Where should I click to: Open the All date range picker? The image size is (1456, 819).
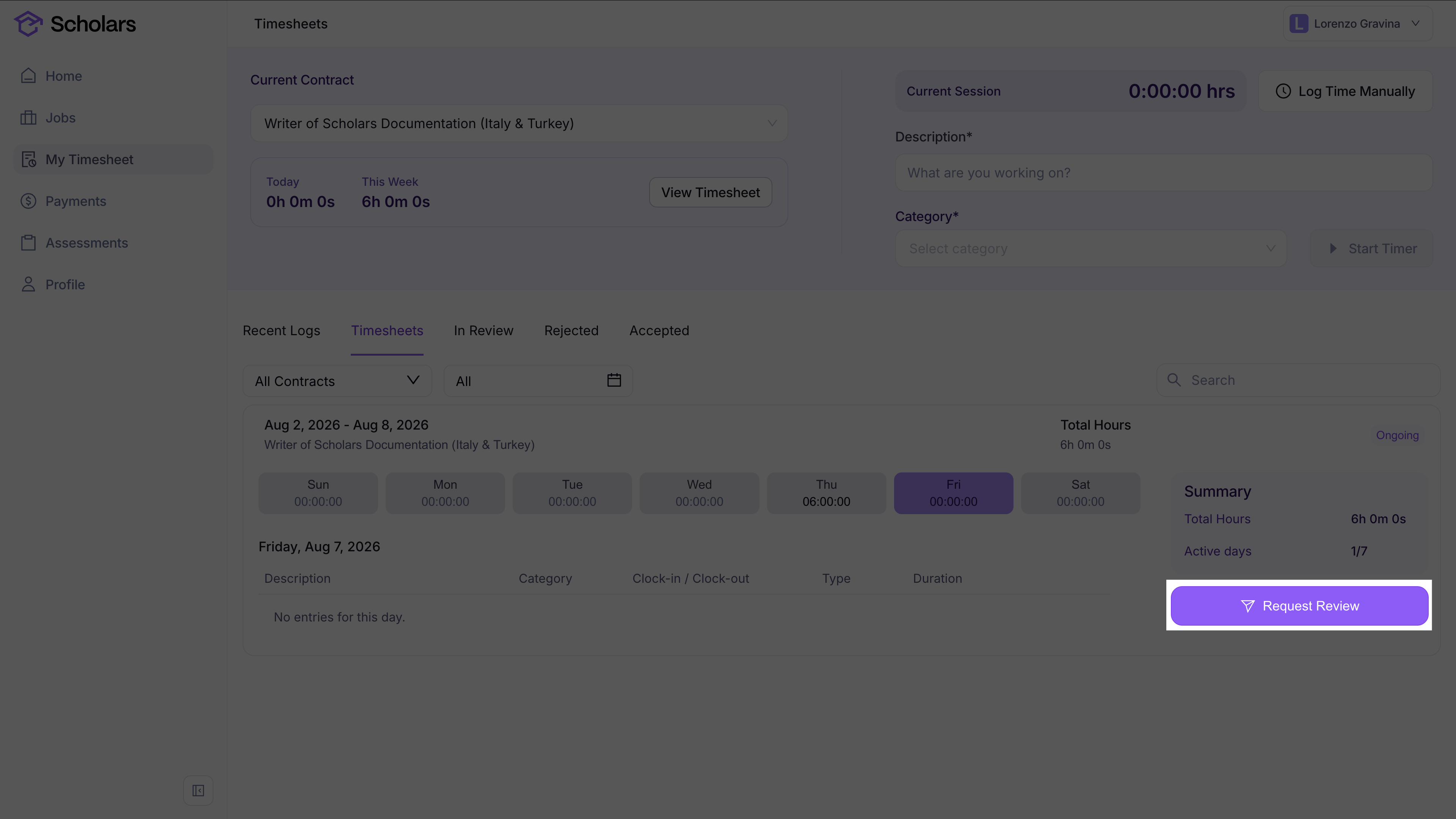pos(538,381)
